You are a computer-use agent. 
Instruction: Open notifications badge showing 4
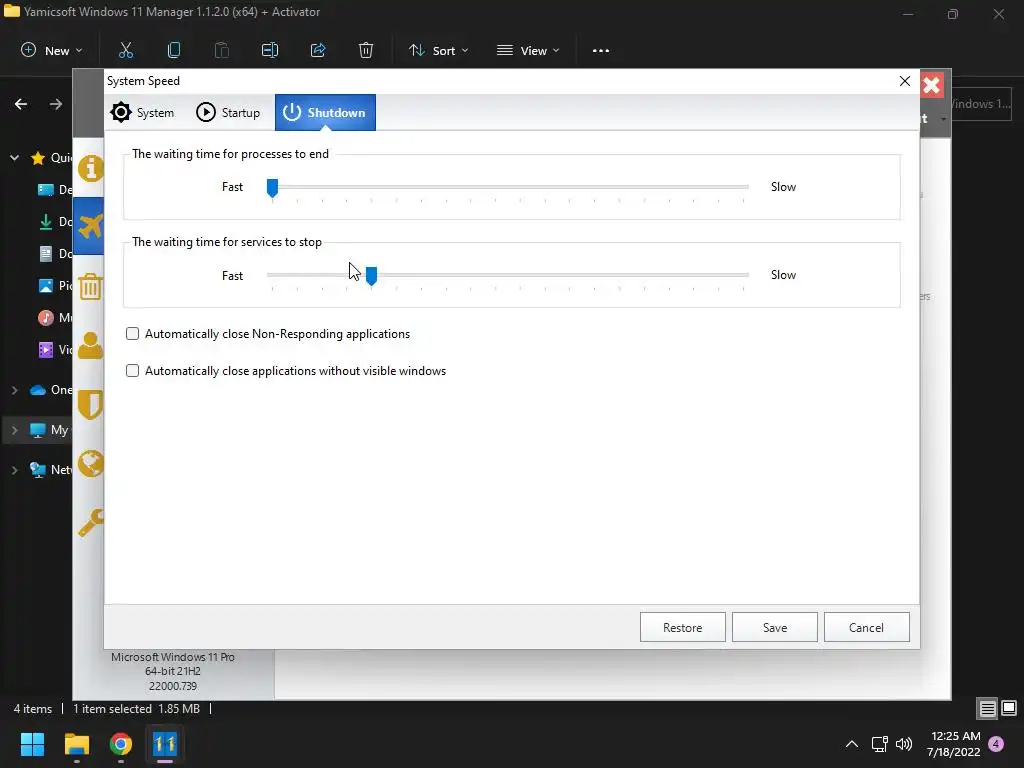click(x=996, y=744)
